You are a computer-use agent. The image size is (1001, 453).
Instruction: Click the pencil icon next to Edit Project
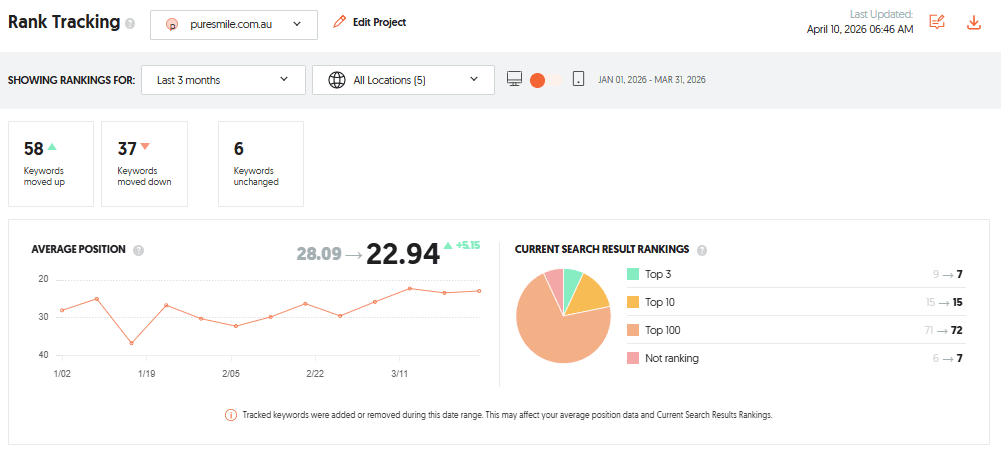click(x=340, y=22)
